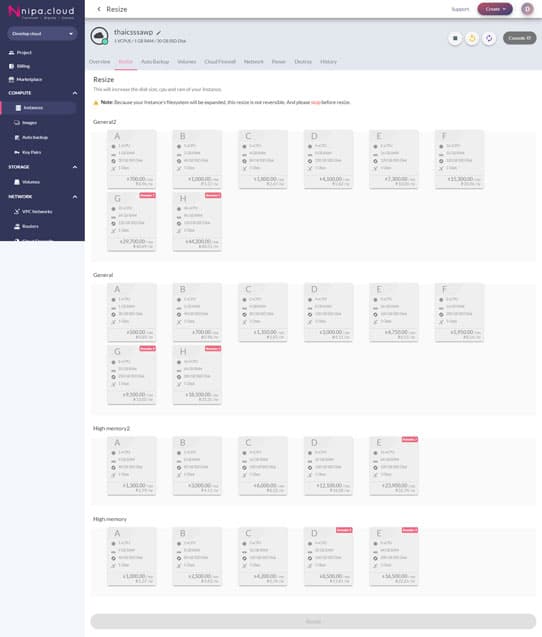Open the project selector dropdown in sidebar
Image resolution: width=542 pixels, height=637 pixels.
42,34
